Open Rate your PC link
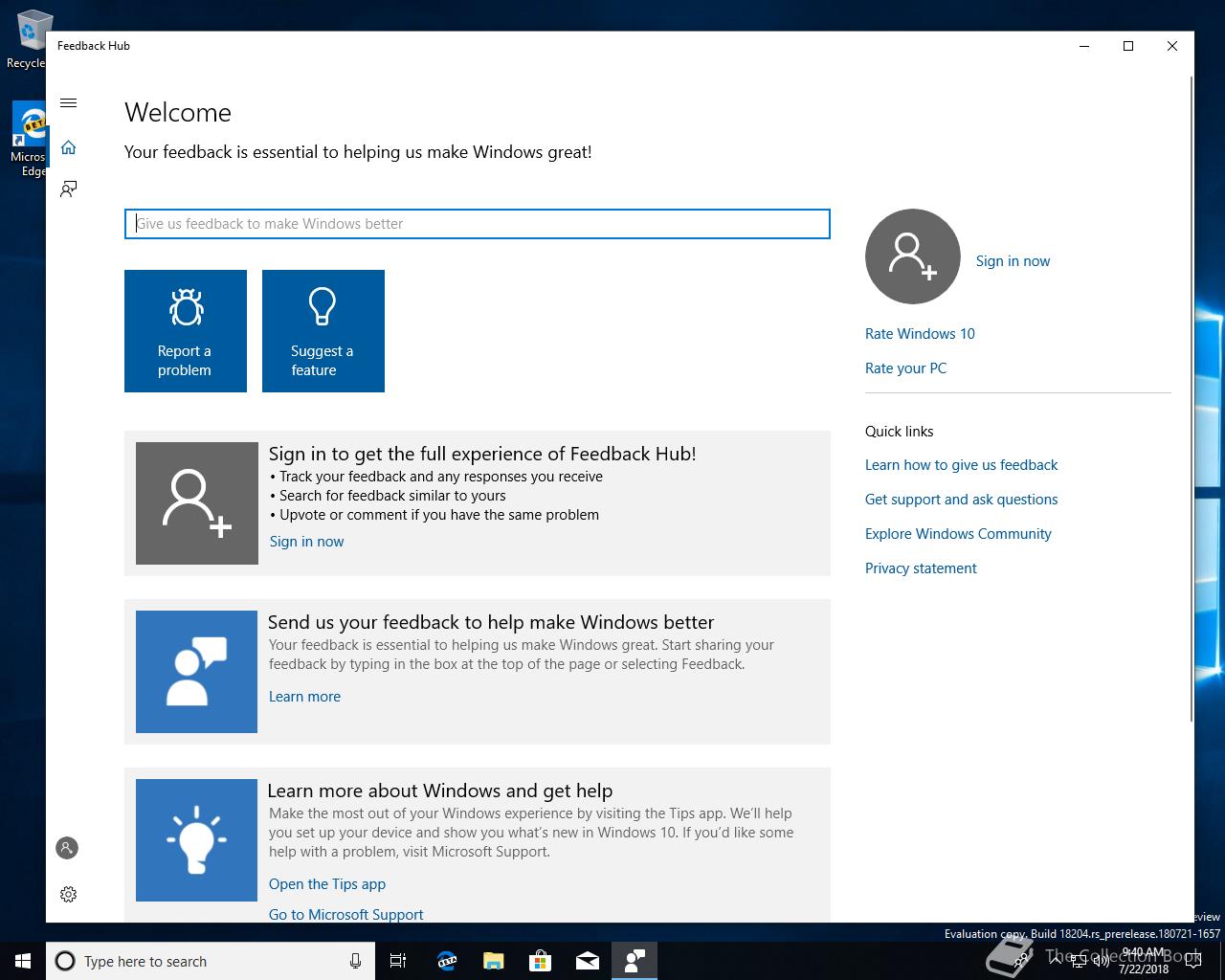This screenshot has height=980, width=1225. [x=905, y=368]
